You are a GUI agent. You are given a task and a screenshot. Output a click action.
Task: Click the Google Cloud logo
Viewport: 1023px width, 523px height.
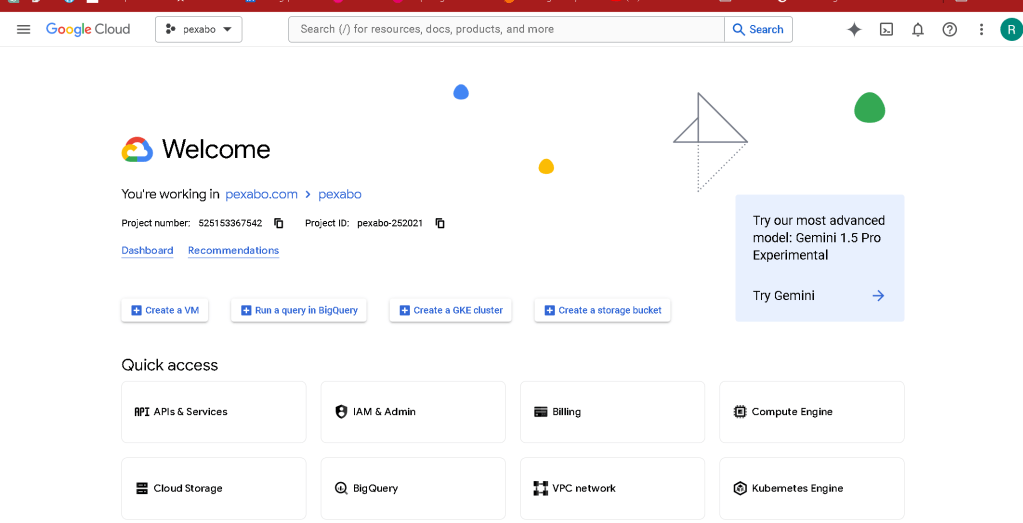tap(88, 29)
